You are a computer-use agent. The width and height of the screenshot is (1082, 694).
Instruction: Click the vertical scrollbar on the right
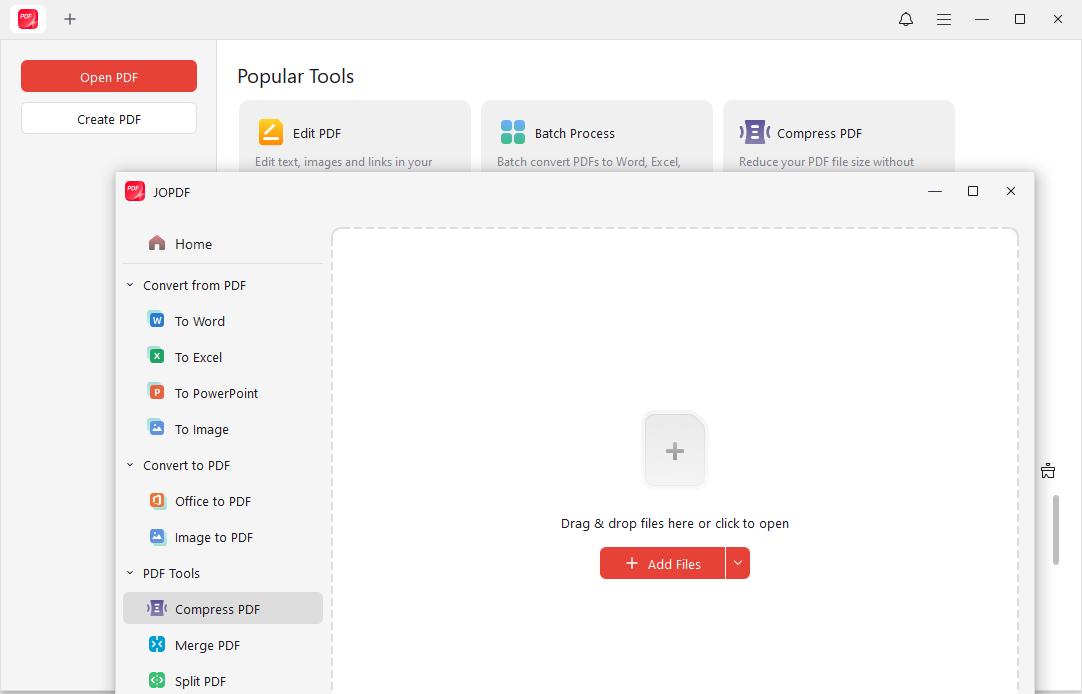click(1057, 530)
